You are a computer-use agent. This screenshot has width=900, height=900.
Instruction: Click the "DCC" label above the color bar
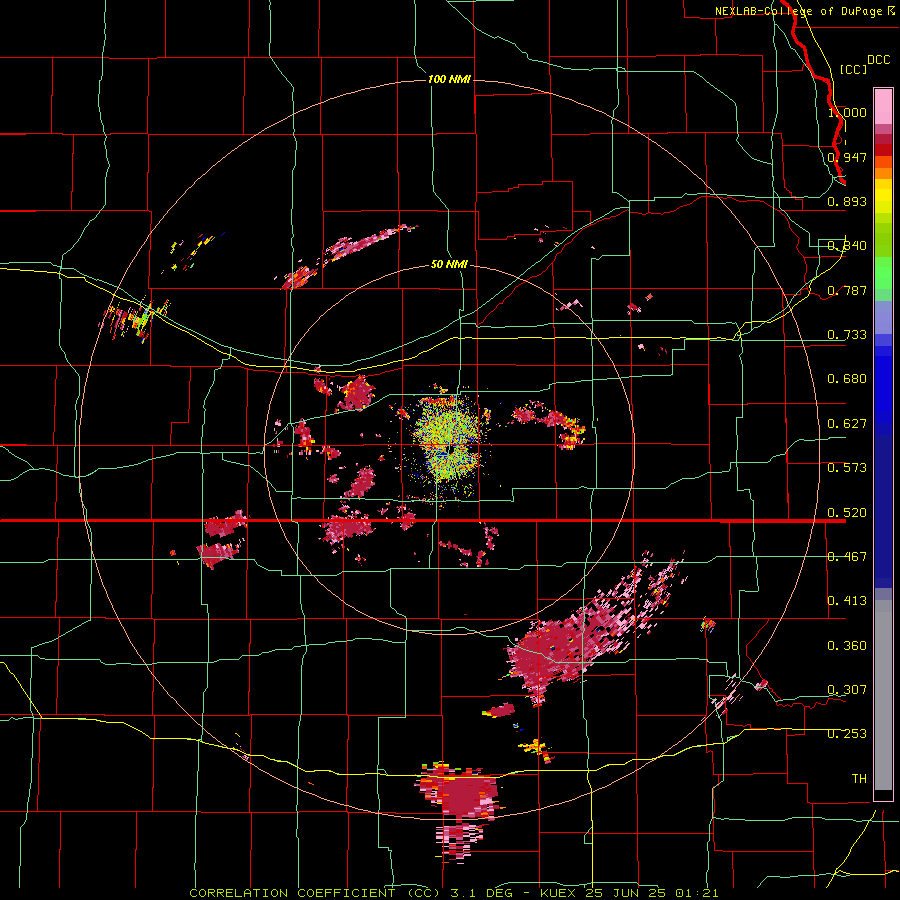[878, 60]
